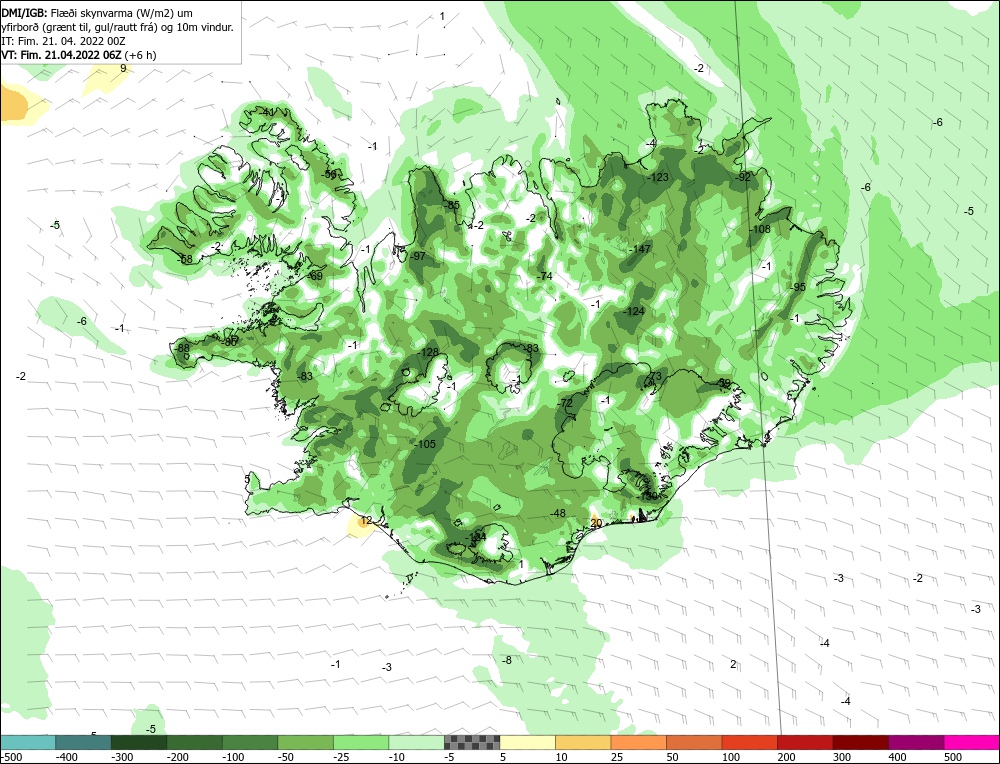Click the dark teal -400 to -300 legend swatch
The image size is (1000, 764).
click(x=83, y=742)
